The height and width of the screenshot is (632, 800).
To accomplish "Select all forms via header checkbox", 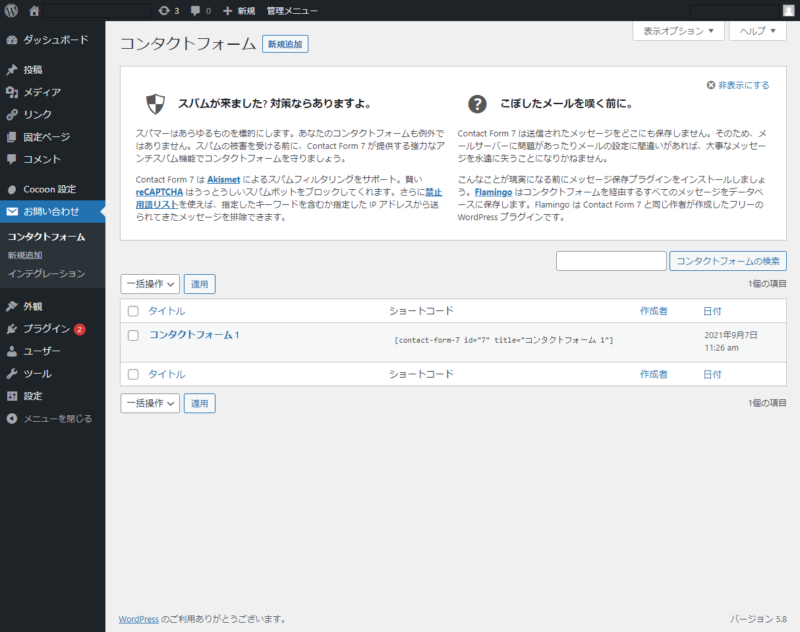I will point(133,311).
